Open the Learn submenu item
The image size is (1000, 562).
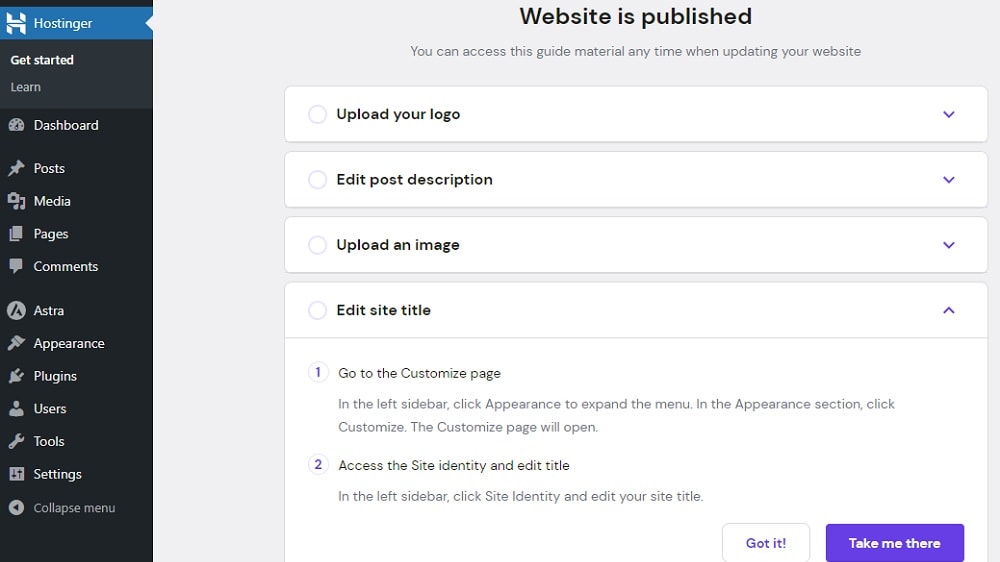coord(26,87)
